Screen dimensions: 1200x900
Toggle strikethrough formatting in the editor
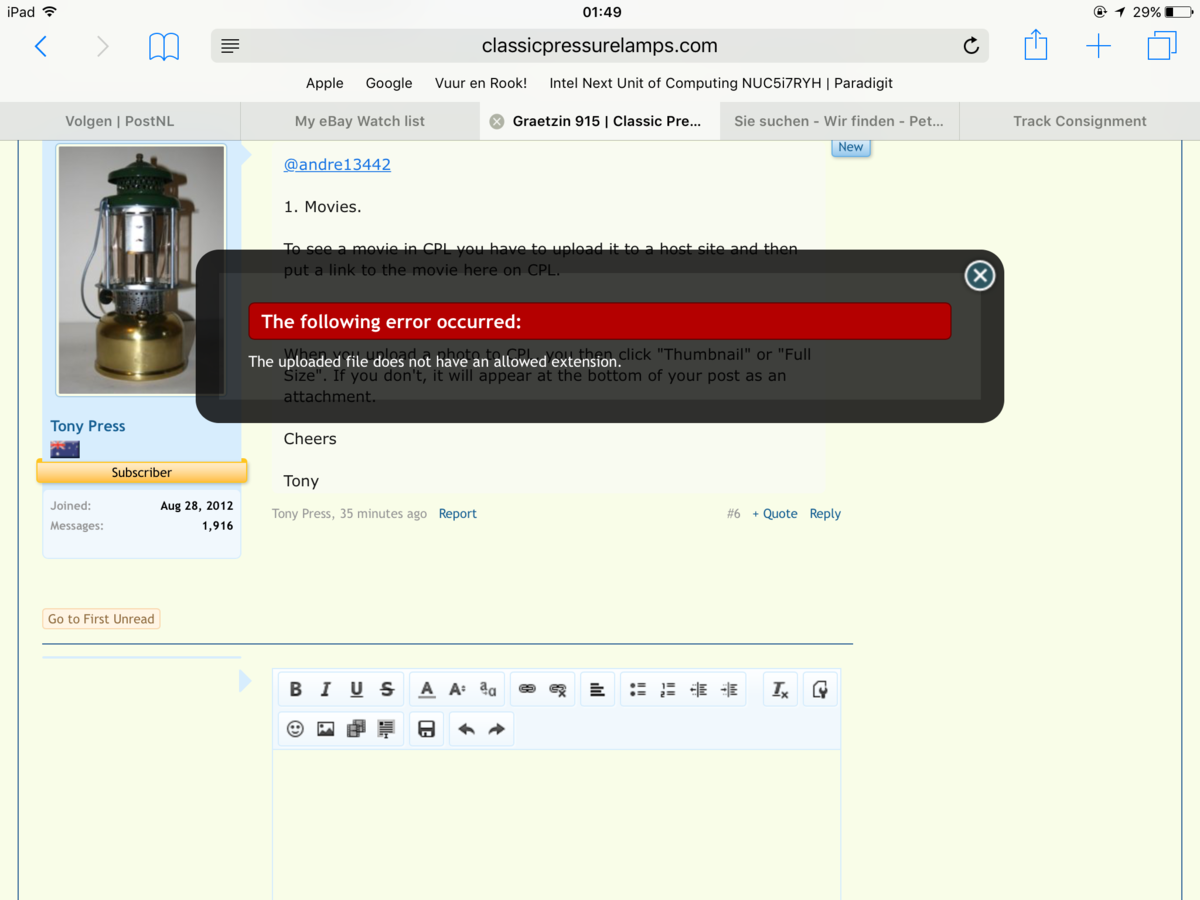click(387, 689)
